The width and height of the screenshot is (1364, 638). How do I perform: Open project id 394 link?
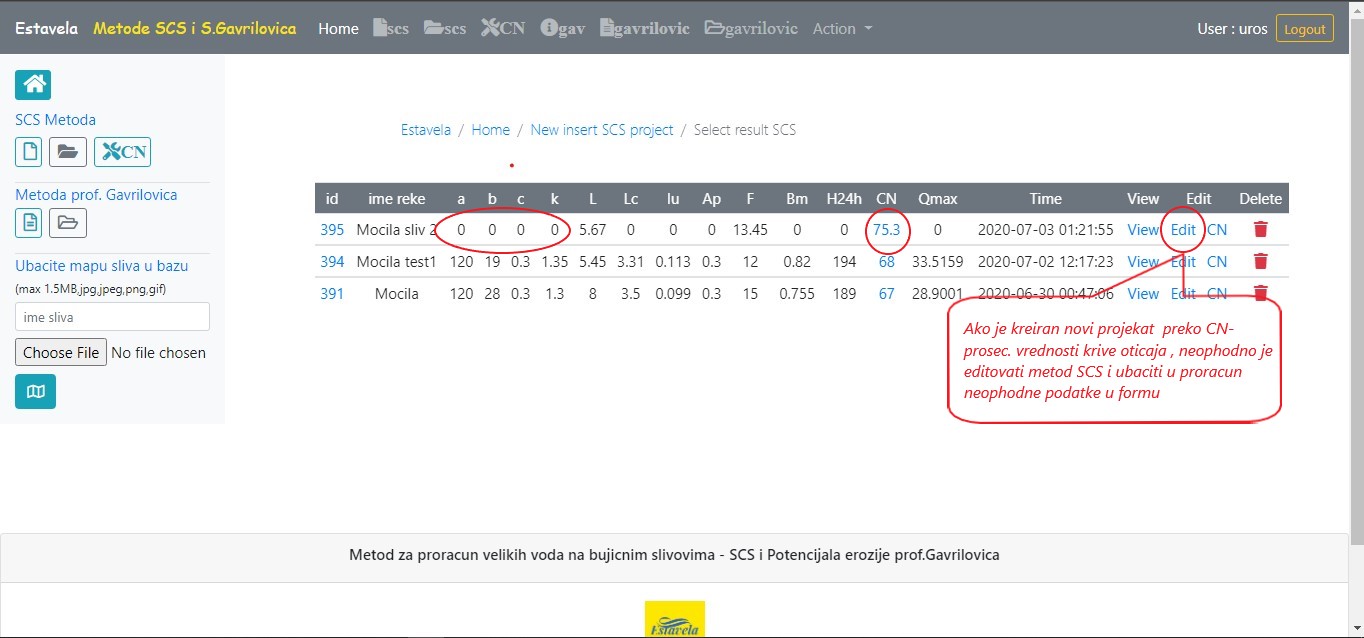332,262
